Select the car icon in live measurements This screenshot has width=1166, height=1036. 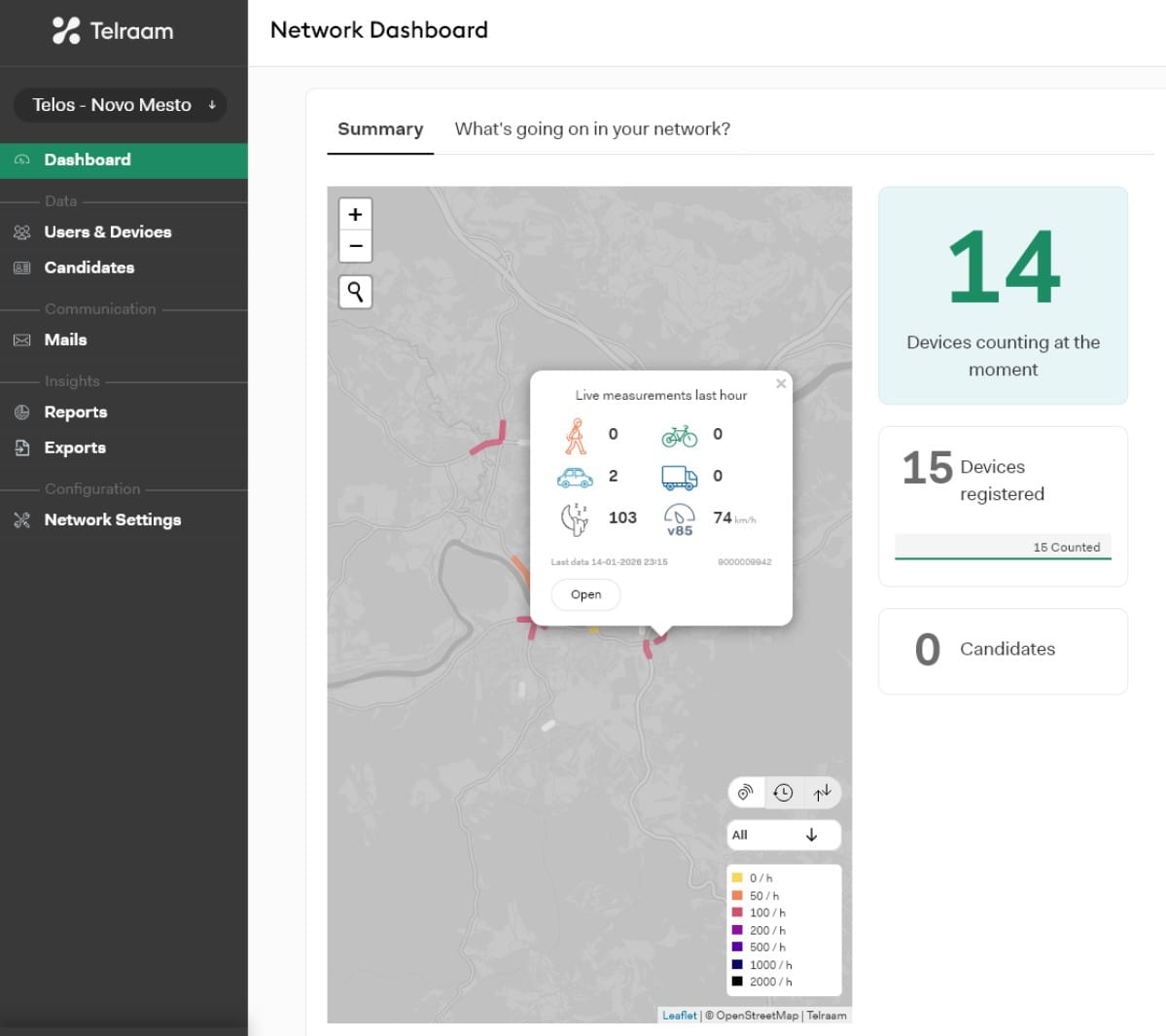[574, 476]
